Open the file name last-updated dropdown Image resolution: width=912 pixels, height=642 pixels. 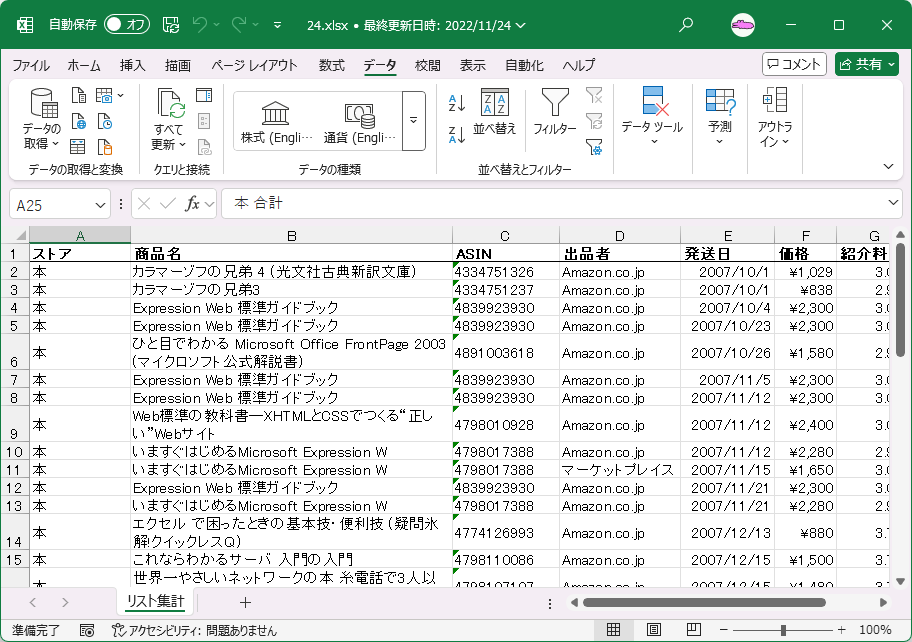[x=521, y=26]
